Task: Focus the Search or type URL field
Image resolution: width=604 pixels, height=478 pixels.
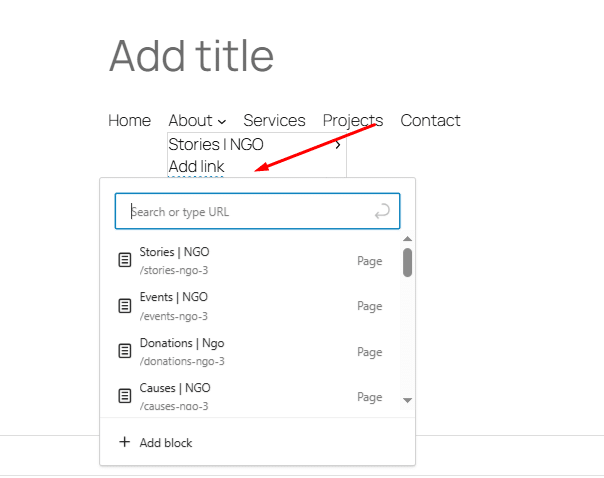Action: [x=257, y=211]
